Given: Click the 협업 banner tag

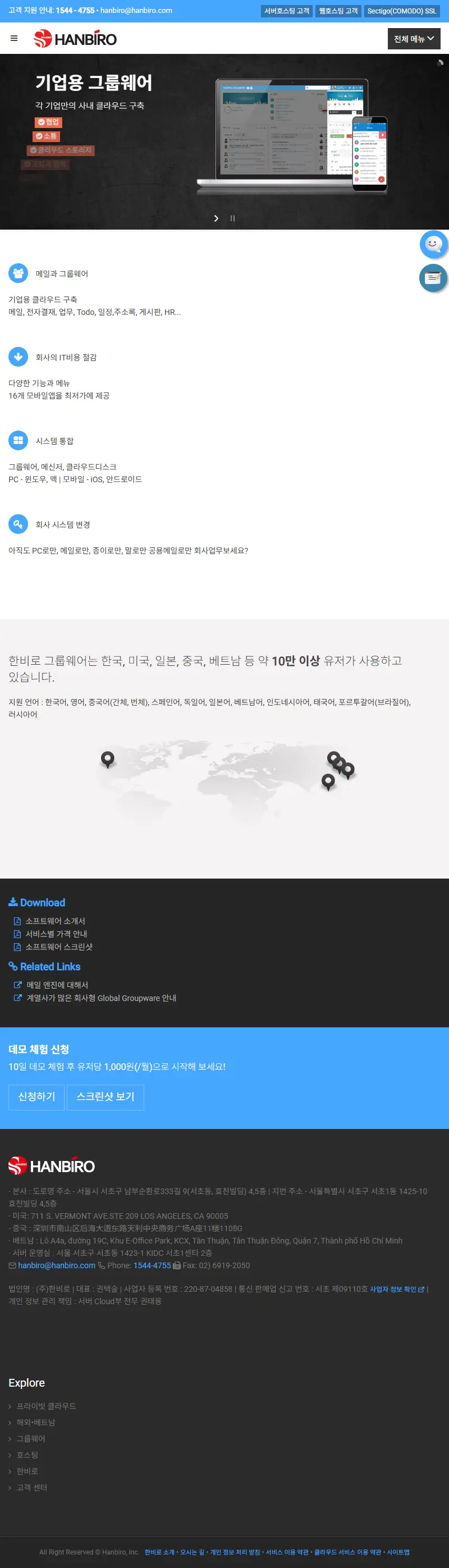Looking at the screenshot, I should click(48, 122).
